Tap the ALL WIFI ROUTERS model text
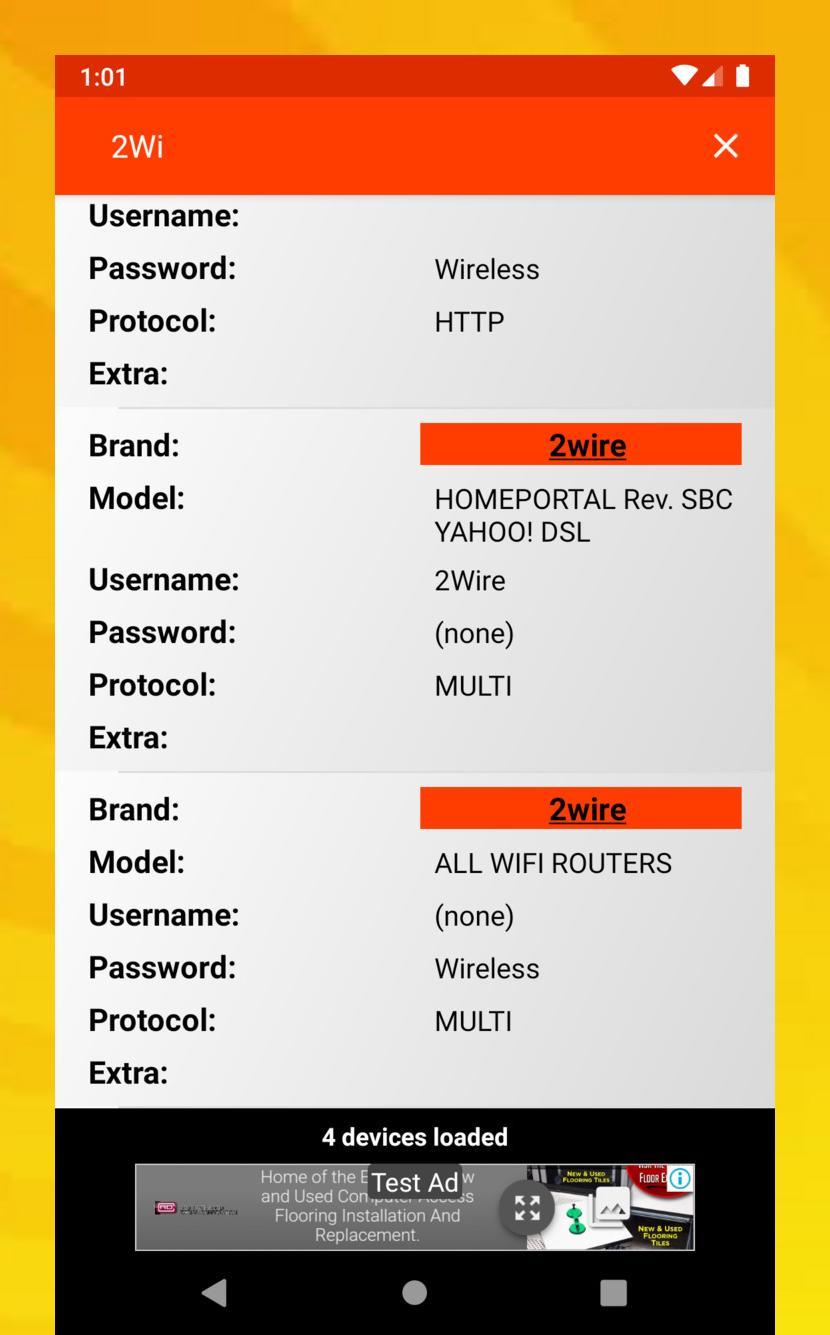The image size is (830, 1335). (552, 863)
